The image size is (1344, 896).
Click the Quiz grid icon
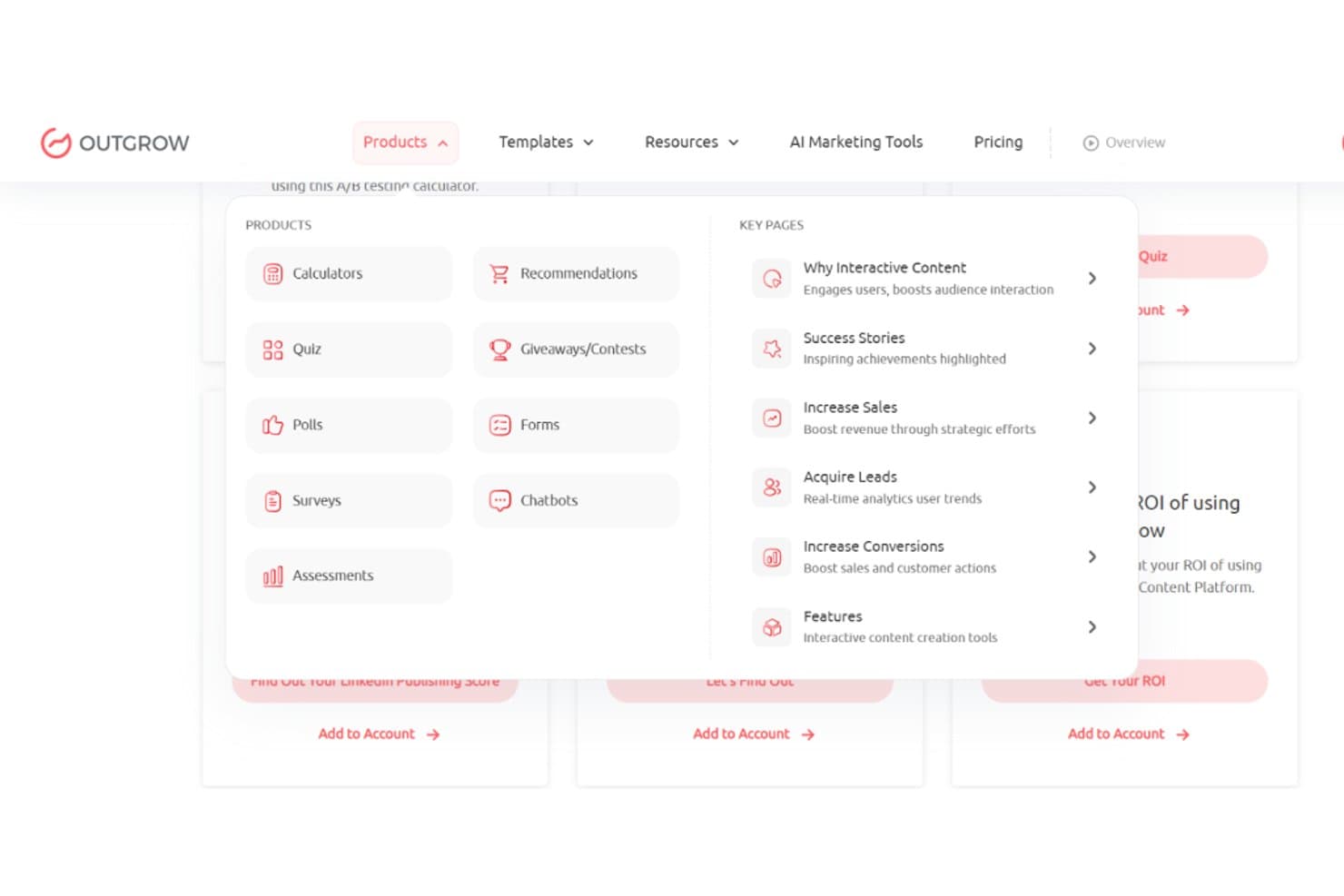click(x=272, y=350)
